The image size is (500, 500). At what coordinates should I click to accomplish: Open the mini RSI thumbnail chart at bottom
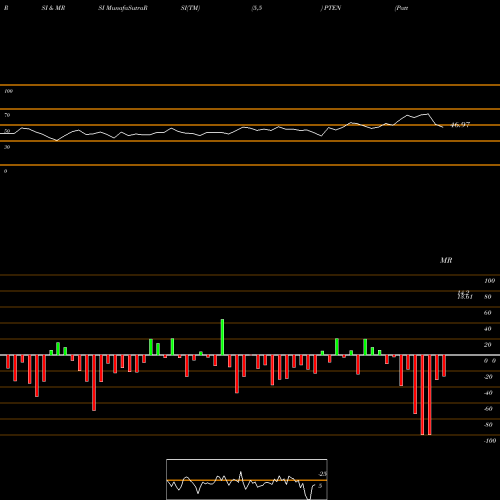247,479
